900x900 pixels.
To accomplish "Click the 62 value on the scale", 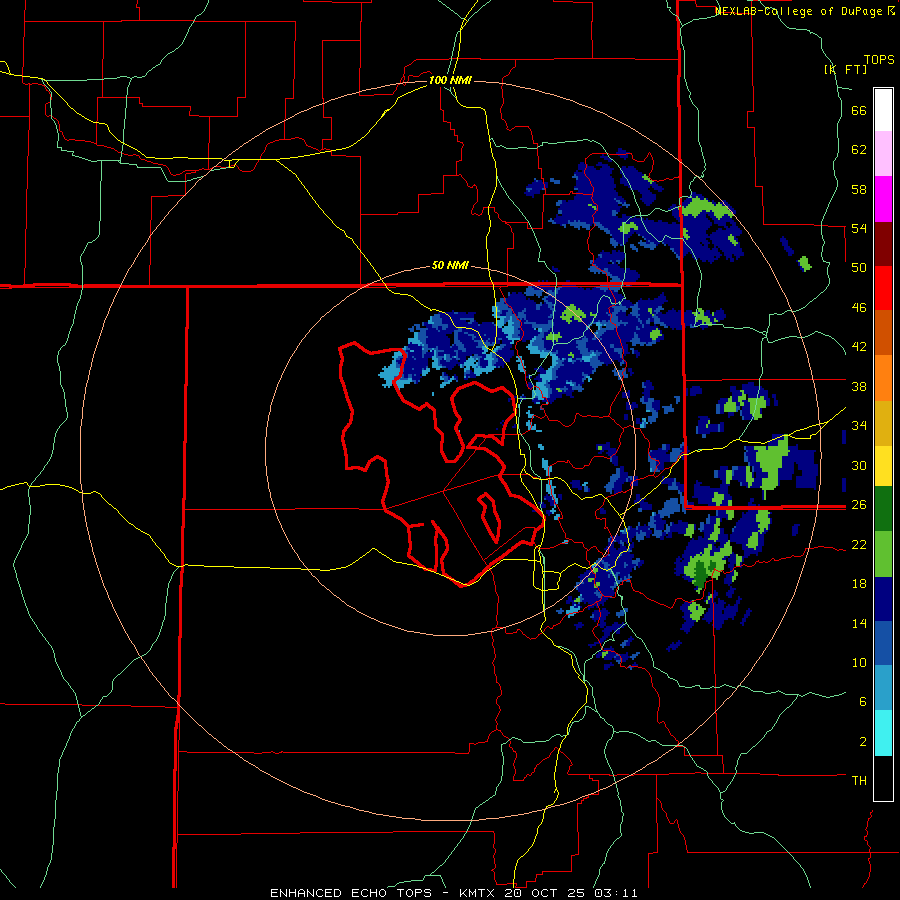I will 859,150.
